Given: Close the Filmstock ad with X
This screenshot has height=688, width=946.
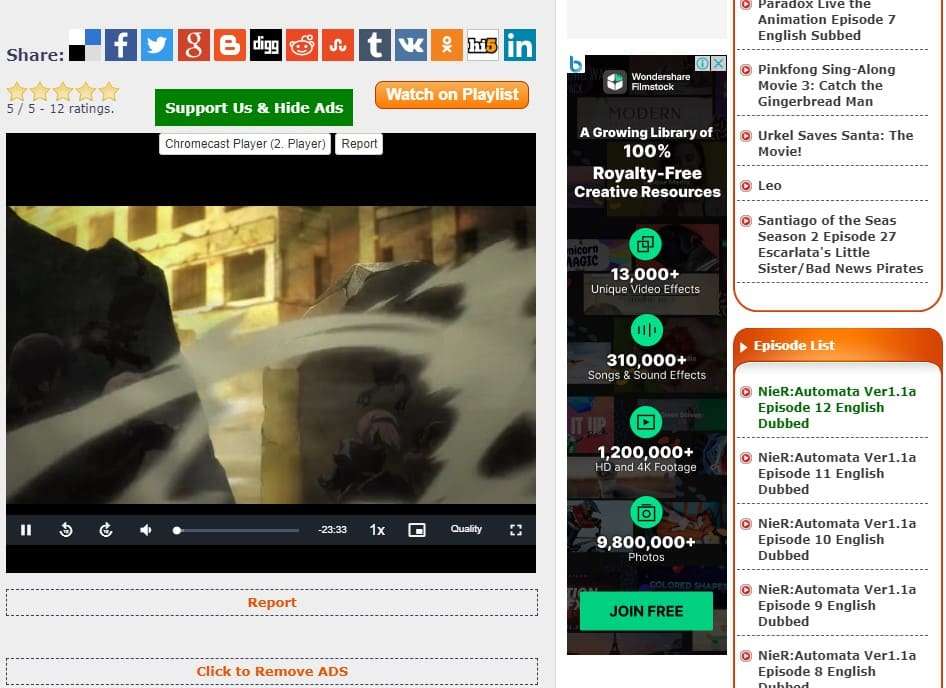Looking at the screenshot, I should [x=719, y=63].
